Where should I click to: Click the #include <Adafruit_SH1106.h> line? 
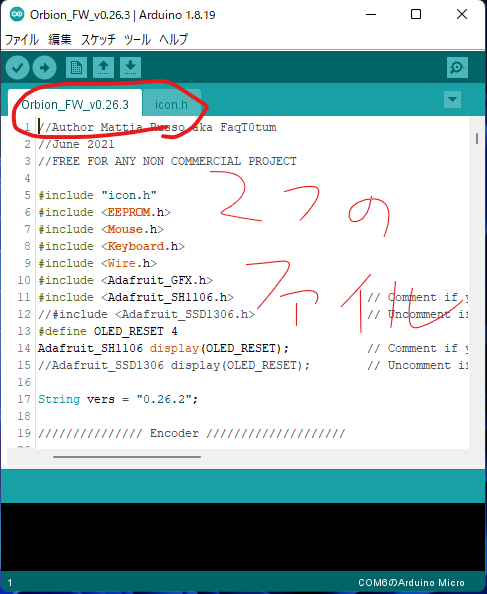pos(136,297)
